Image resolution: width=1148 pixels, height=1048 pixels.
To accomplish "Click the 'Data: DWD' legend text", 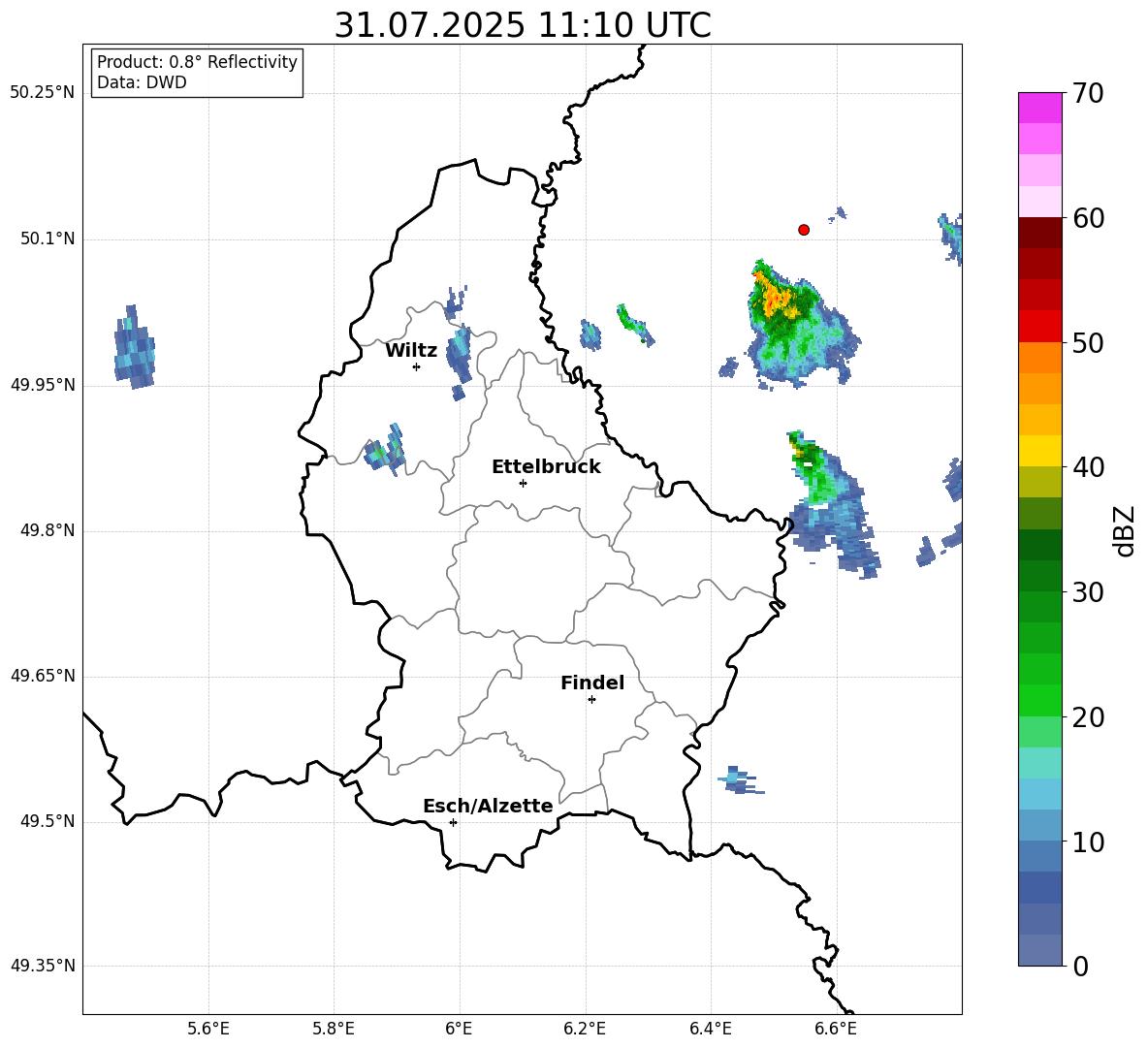I will click(x=142, y=82).
